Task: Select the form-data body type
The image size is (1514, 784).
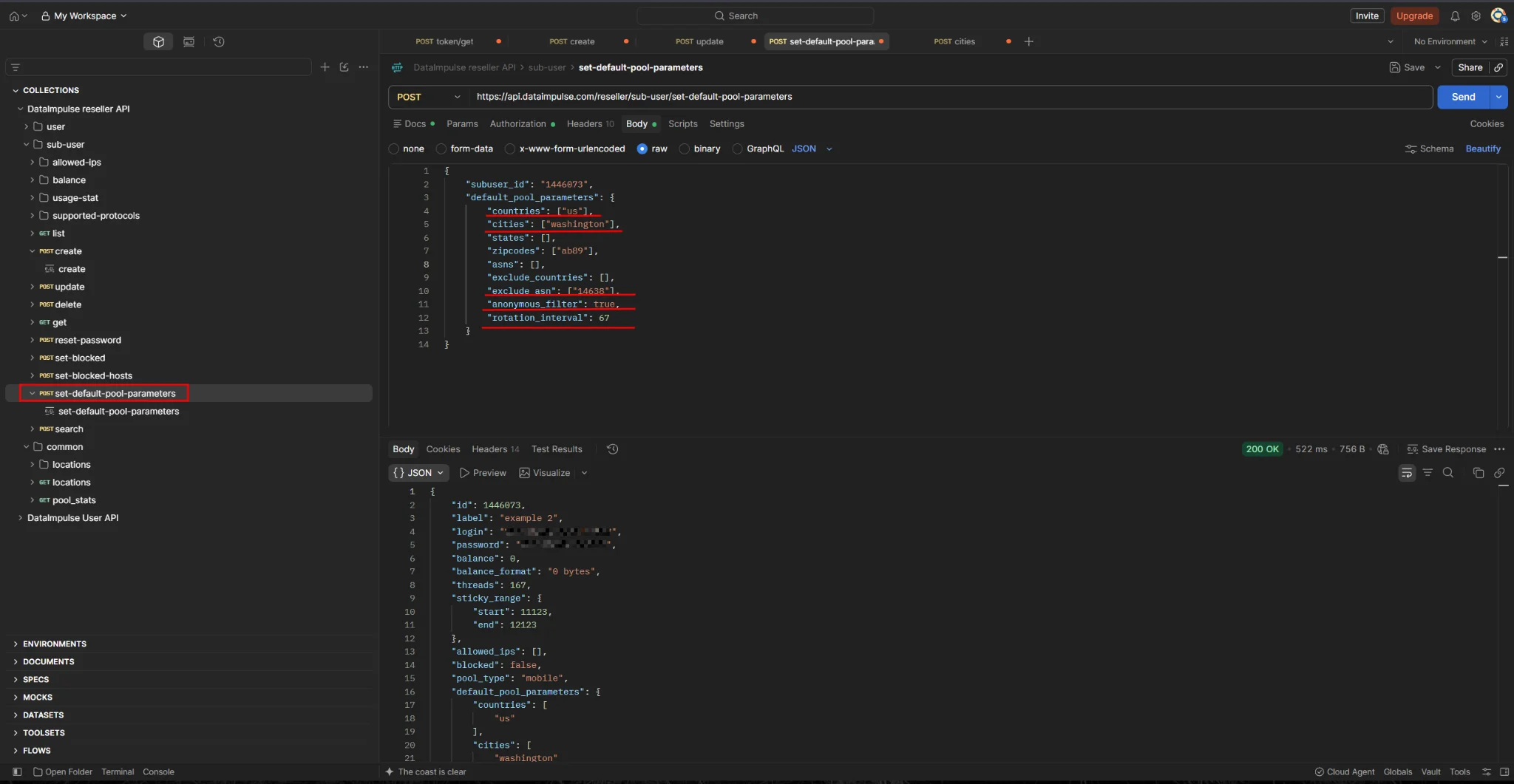Action: [x=441, y=149]
